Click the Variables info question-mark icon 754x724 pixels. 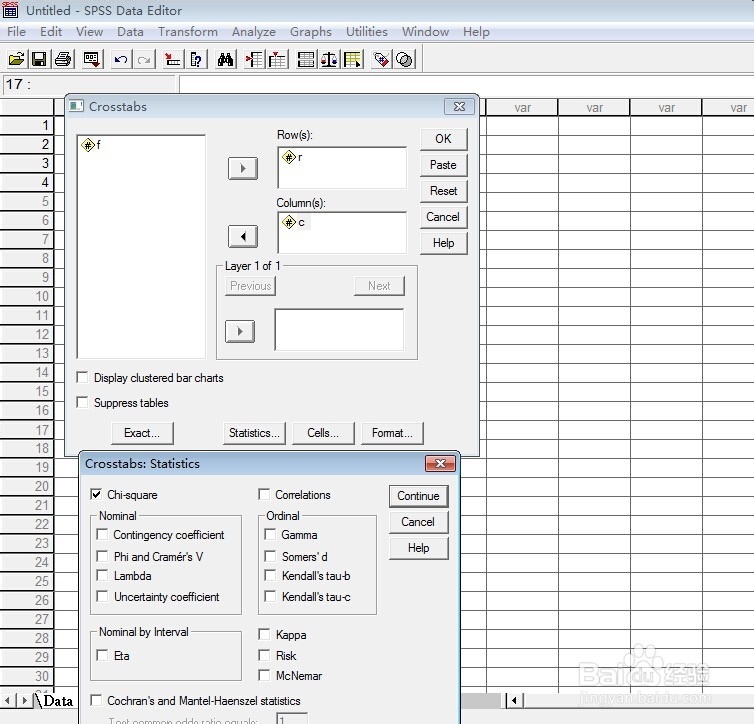click(x=196, y=60)
